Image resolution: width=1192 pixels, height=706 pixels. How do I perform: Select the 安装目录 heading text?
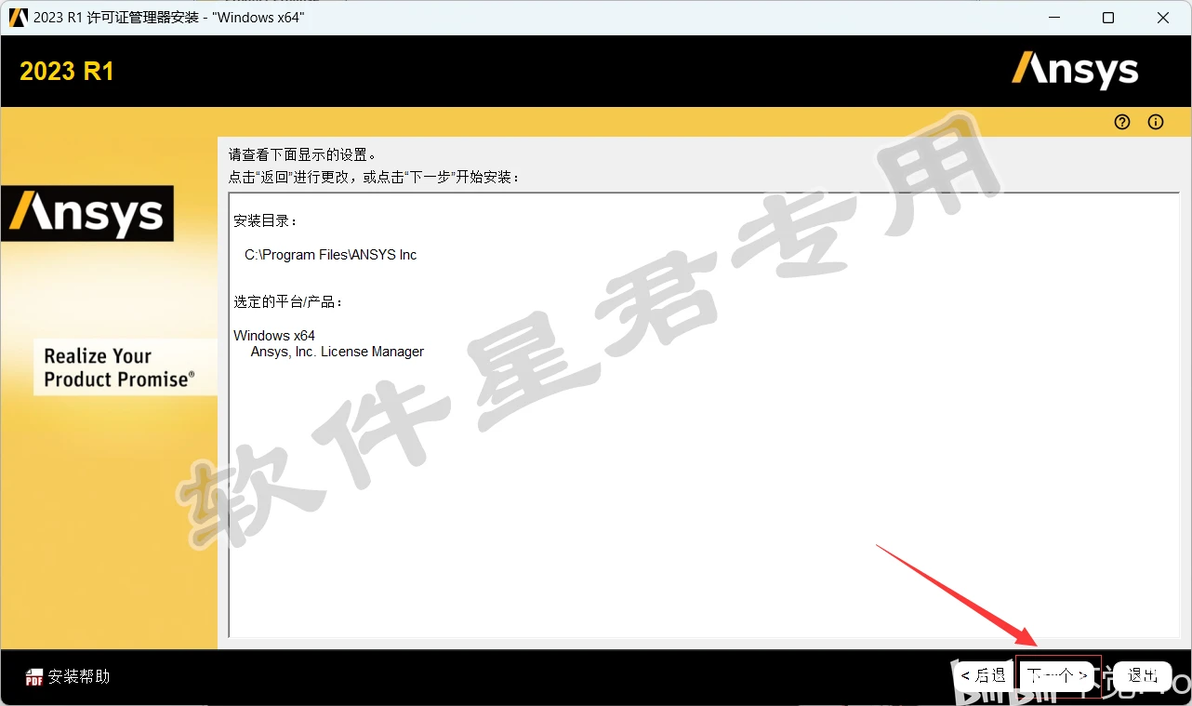(265, 221)
